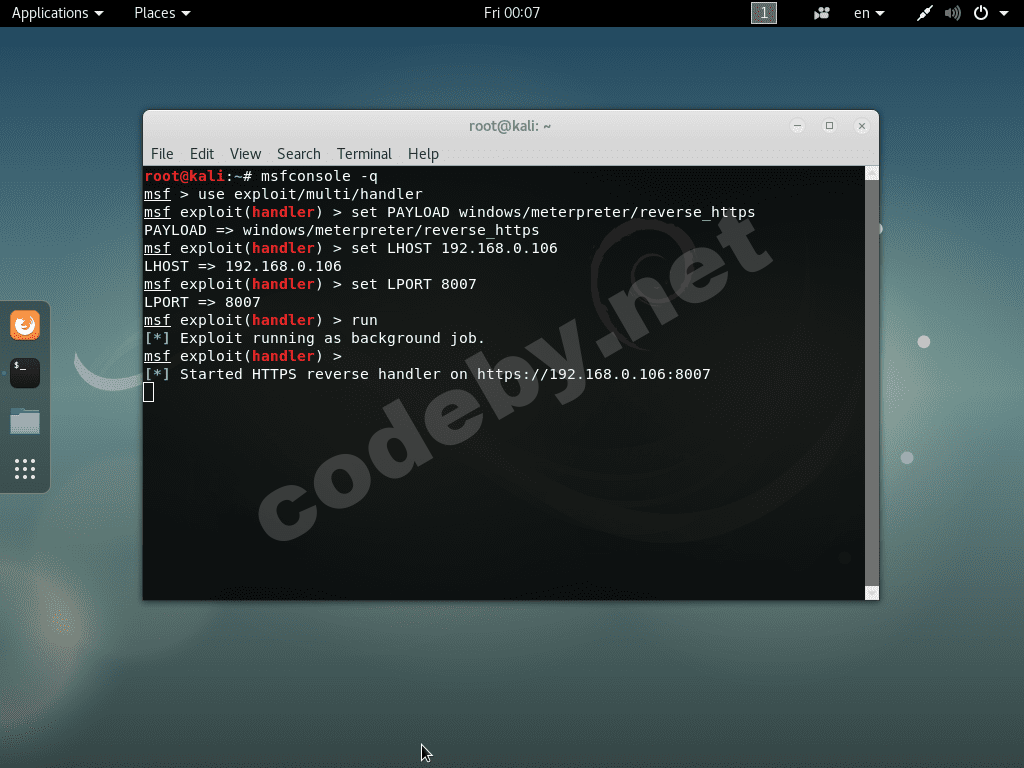This screenshot has width=1024, height=768.
Task: Click the terminal cursor block
Action: [x=149, y=392]
